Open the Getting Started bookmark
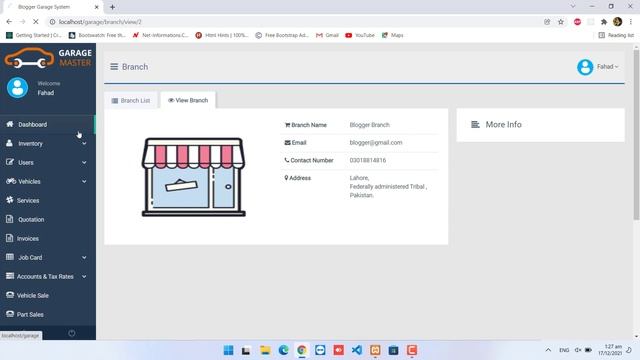This screenshot has width=640, height=360. [x=34, y=35]
